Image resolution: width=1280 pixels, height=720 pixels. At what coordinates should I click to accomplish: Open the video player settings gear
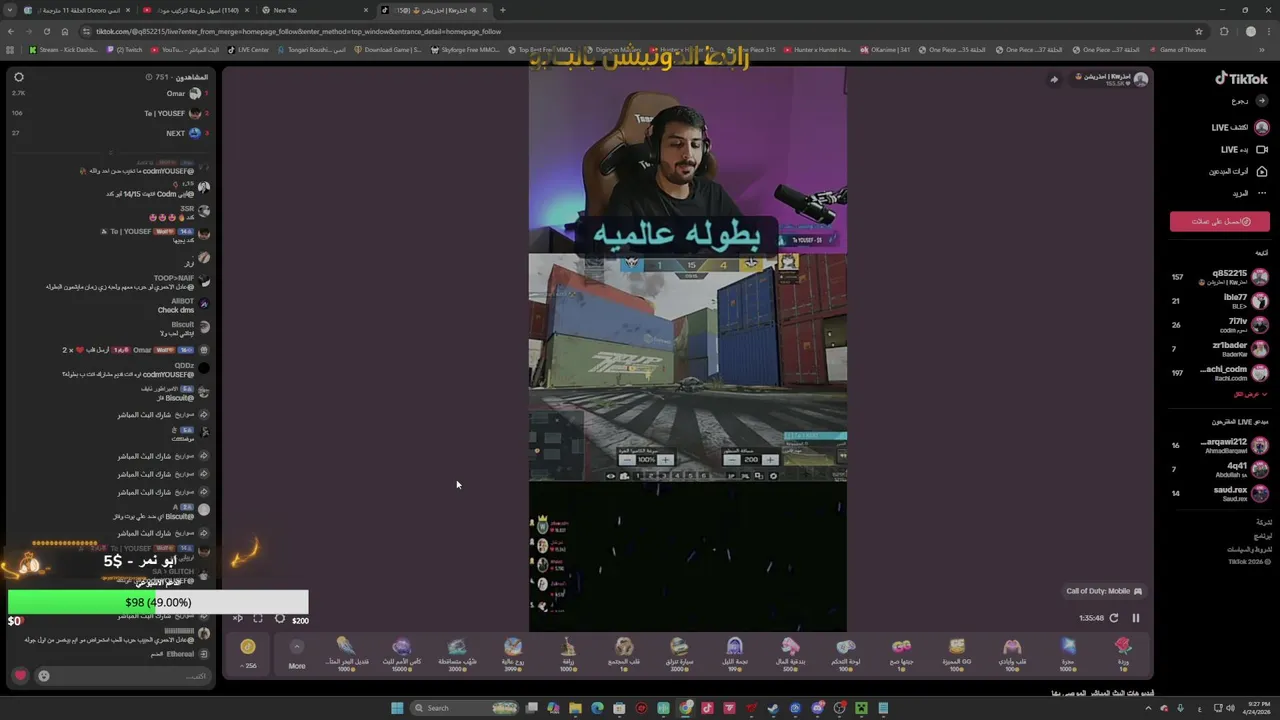[280, 619]
